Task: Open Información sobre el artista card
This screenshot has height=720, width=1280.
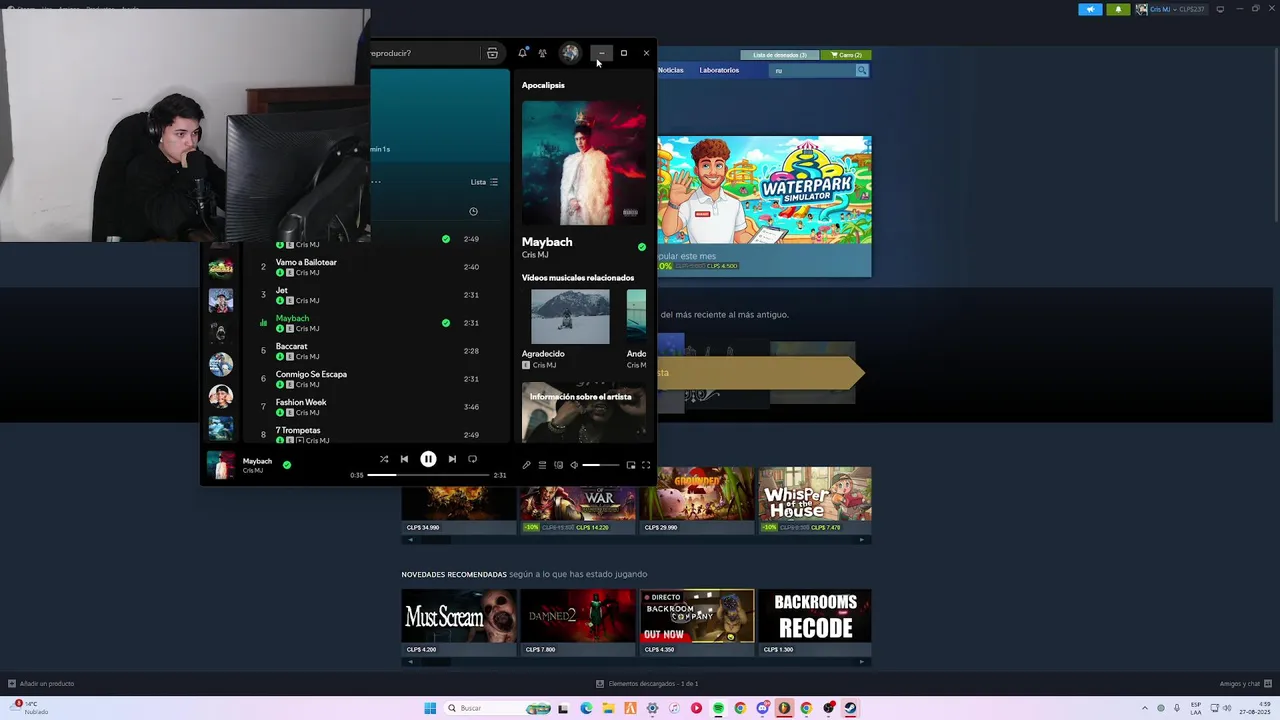Action: click(x=584, y=412)
